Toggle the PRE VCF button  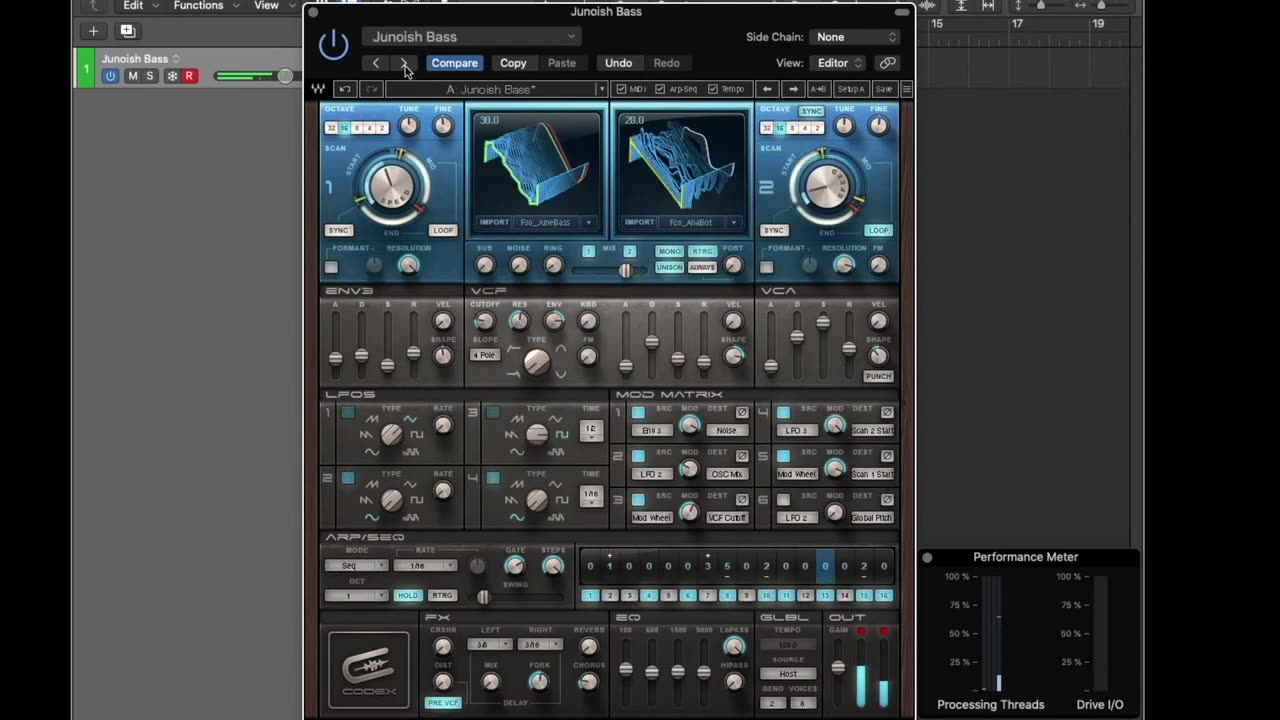click(x=443, y=702)
